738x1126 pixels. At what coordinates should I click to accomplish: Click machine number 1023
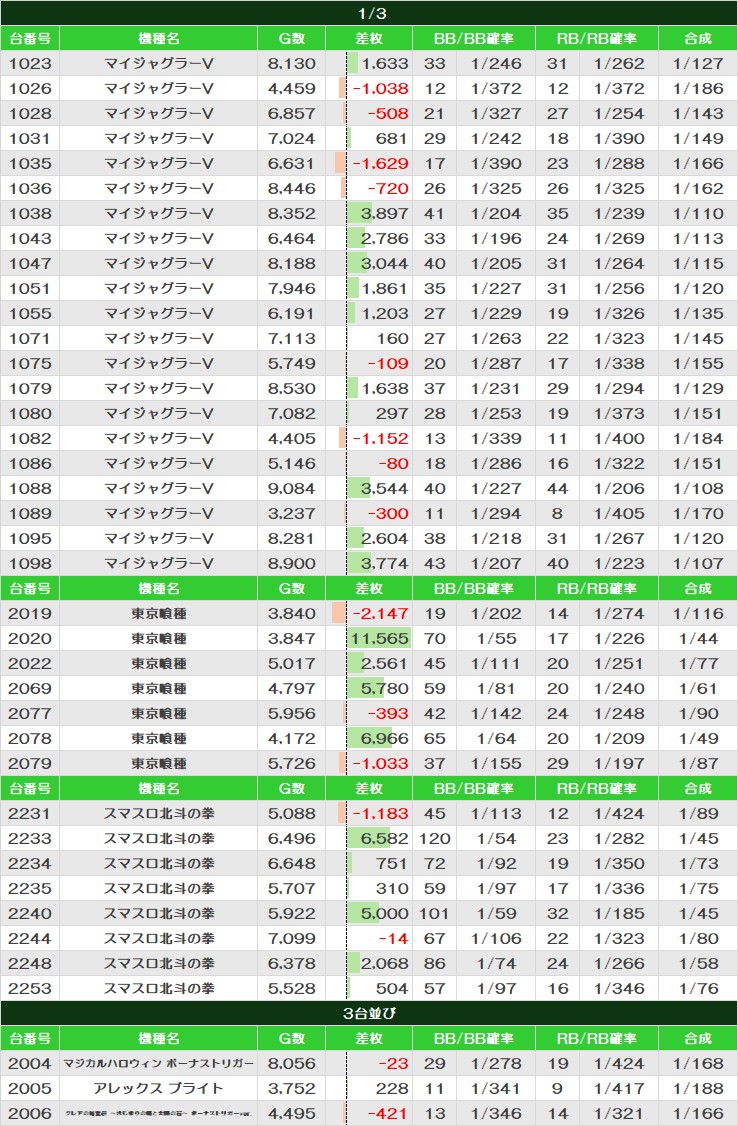[30, 63]
